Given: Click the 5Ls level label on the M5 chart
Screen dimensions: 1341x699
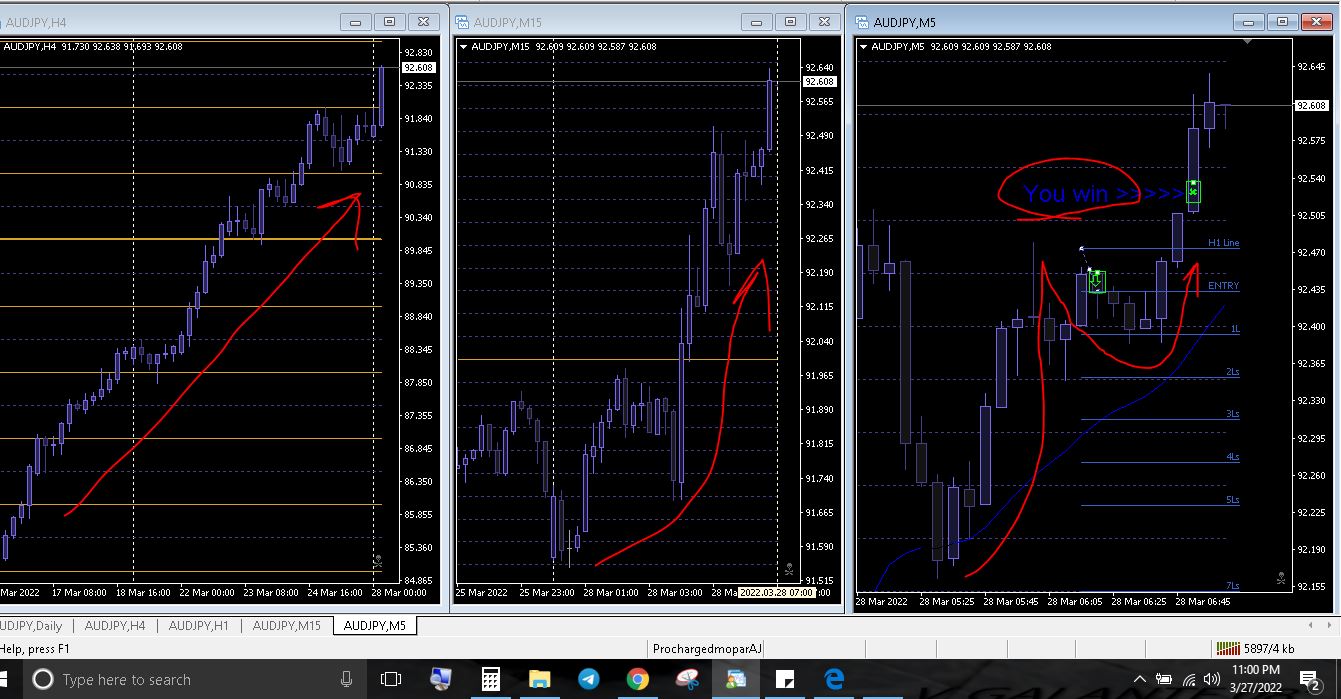Looking at the screenshot, I should point(1232,500).
